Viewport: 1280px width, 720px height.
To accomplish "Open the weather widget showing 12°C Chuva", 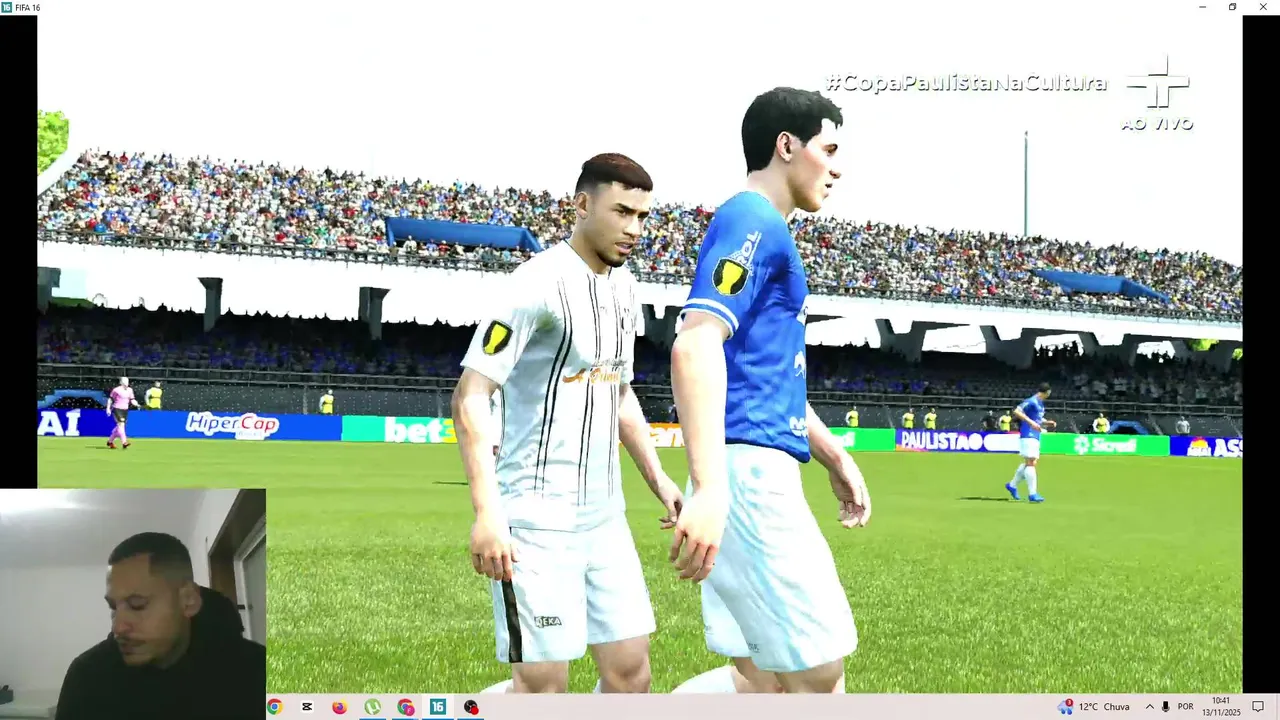I will pyautogui.click(x=1094, y=707).
